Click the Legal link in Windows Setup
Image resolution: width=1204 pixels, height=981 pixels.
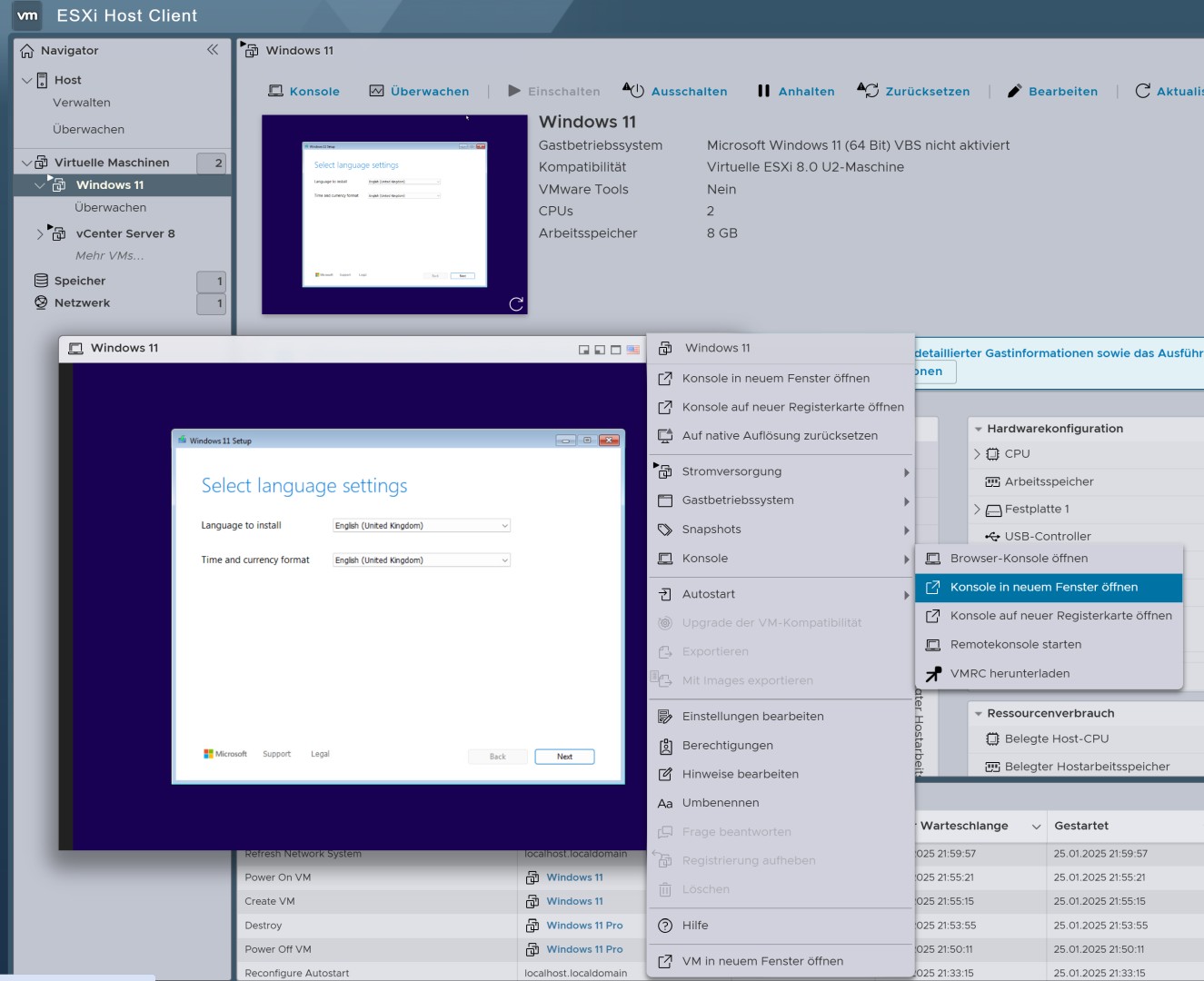[x=320, y=754]
